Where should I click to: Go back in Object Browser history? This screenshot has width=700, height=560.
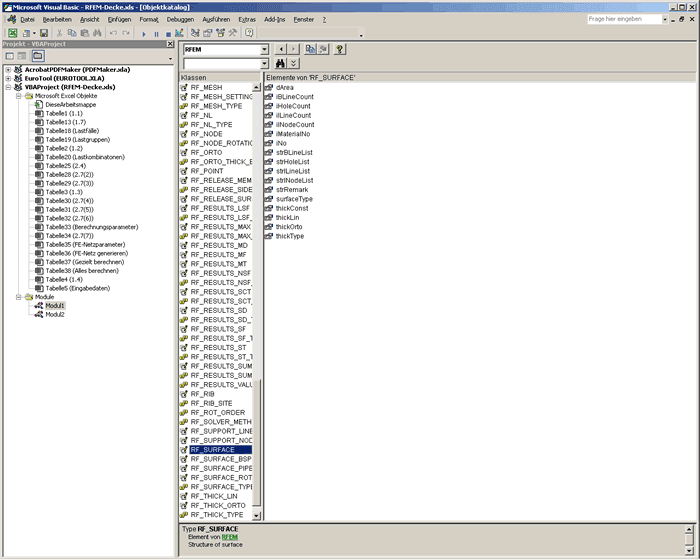point(281,49)
